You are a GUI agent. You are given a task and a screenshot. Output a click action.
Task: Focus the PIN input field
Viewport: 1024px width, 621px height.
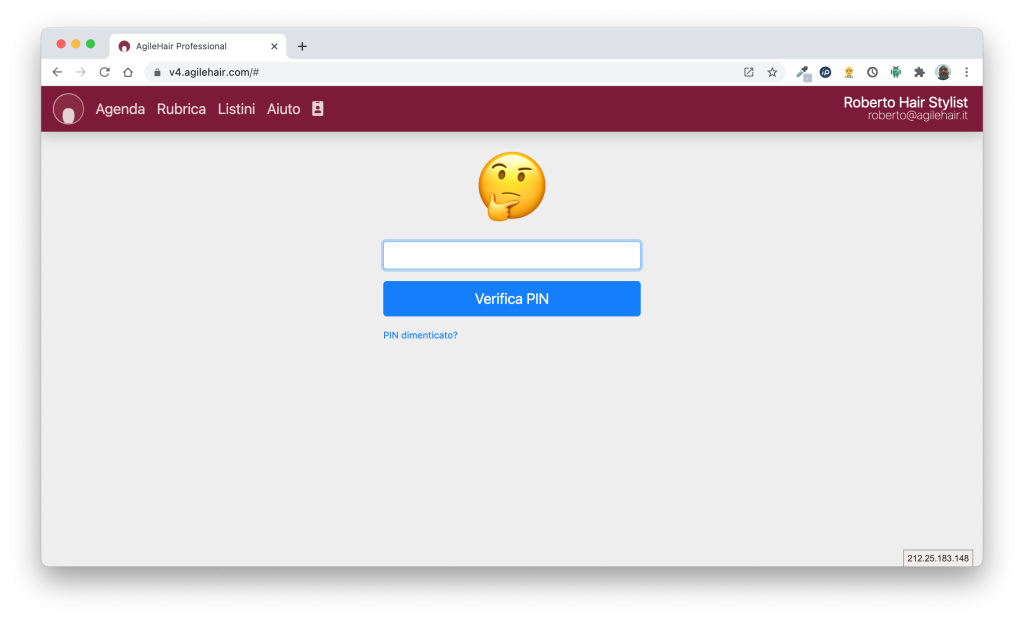click(512, 255)
